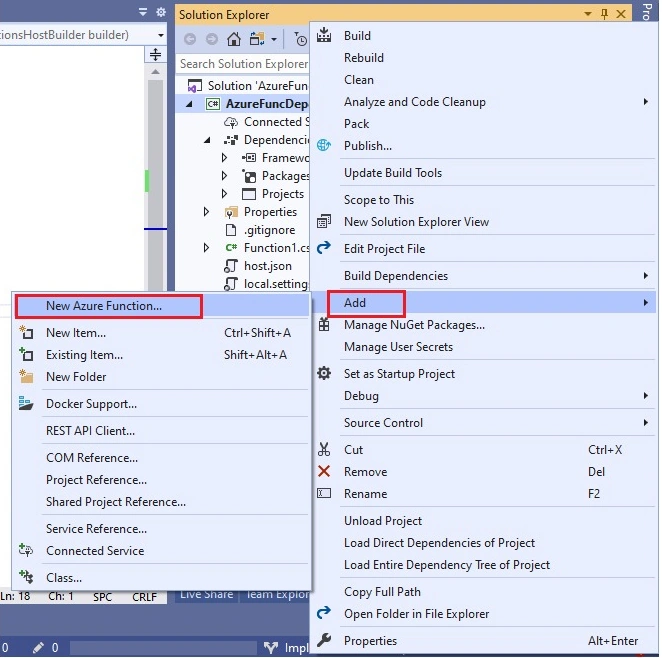The image size is (662, 658).
Task: Choose Rebuild from the context menu
Action: click(x=364, y=57)
